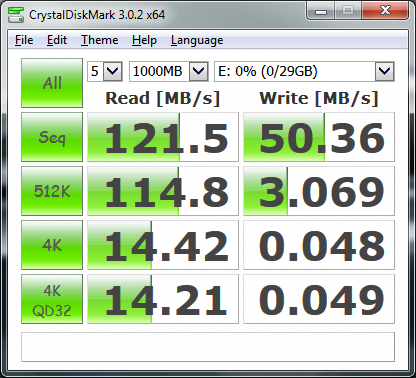The image size is (416, 378).
Task: Open the File menu
Action: click(x=24, y=40)
